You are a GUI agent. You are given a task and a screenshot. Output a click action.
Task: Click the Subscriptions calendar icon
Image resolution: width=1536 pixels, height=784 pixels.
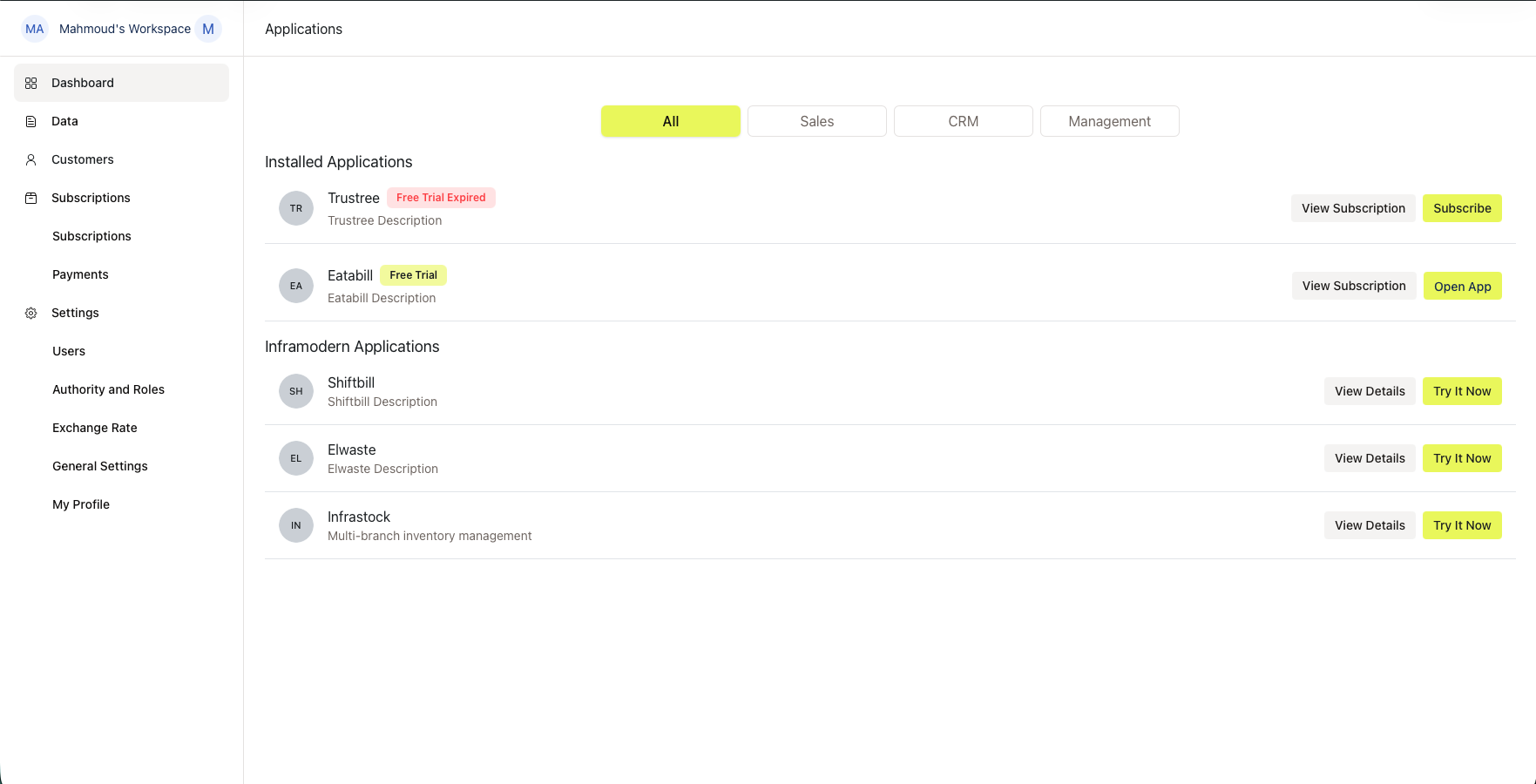31,198
